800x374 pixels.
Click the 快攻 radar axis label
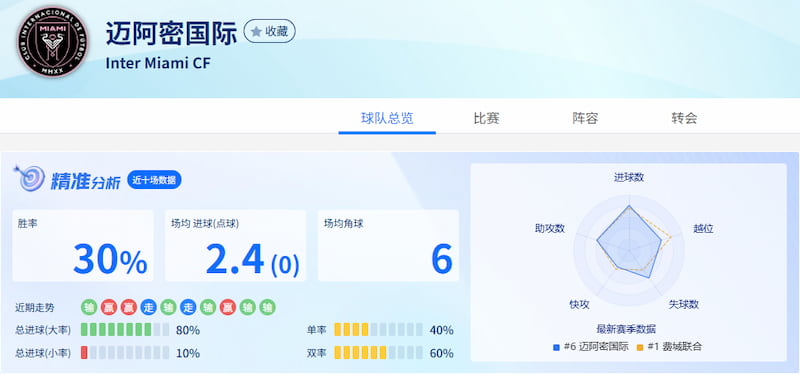pos(580,305)
